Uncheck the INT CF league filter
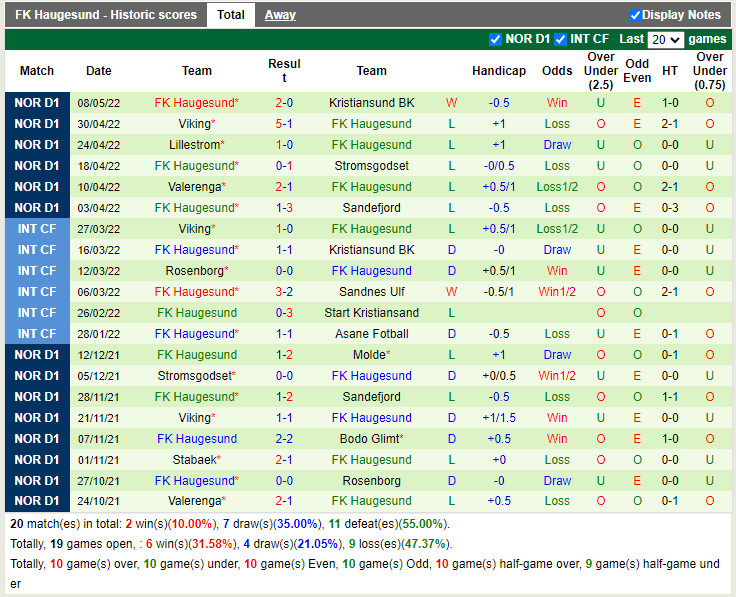 pyautogui.click(x=560, y=39)
